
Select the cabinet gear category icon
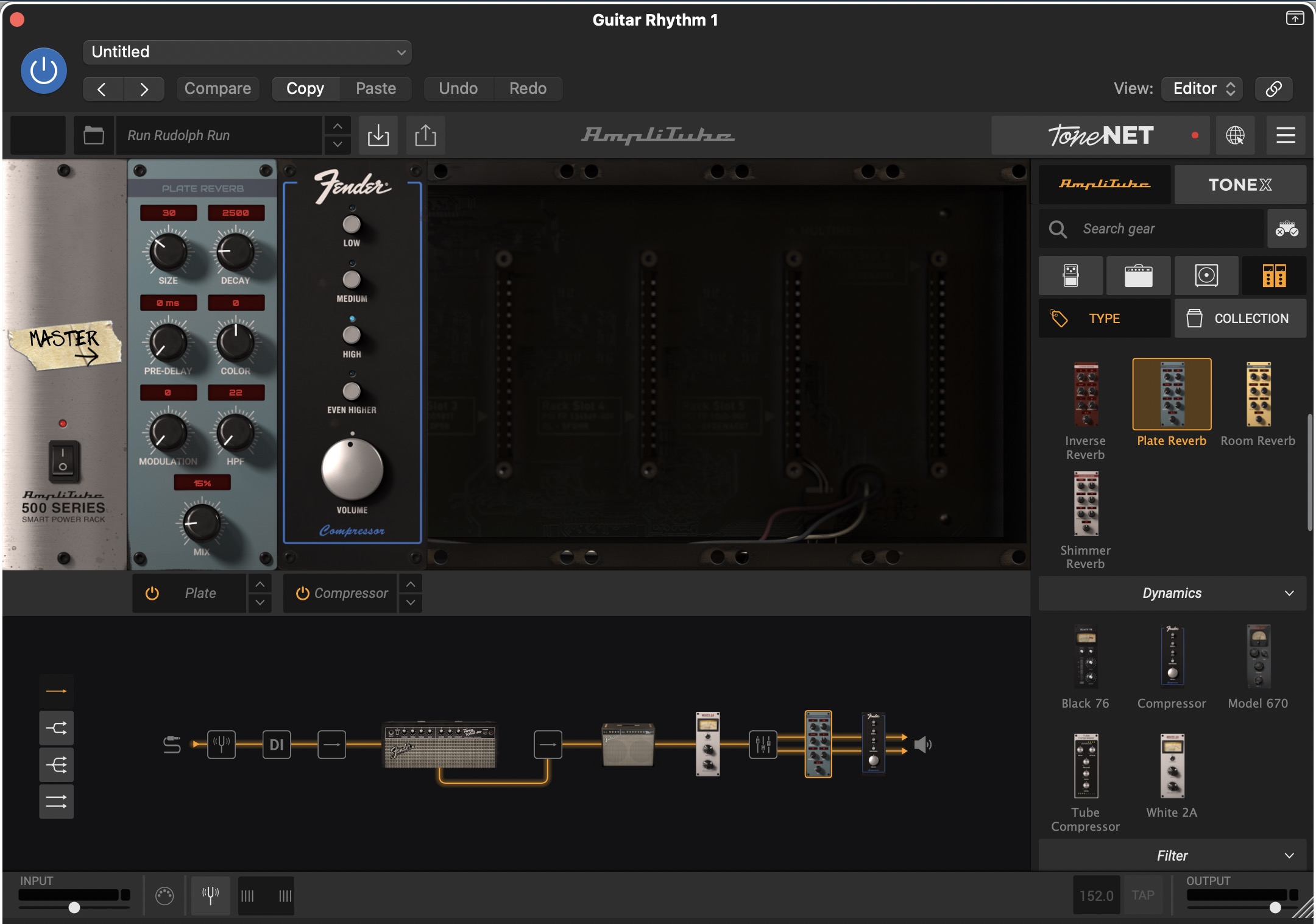1206,275
